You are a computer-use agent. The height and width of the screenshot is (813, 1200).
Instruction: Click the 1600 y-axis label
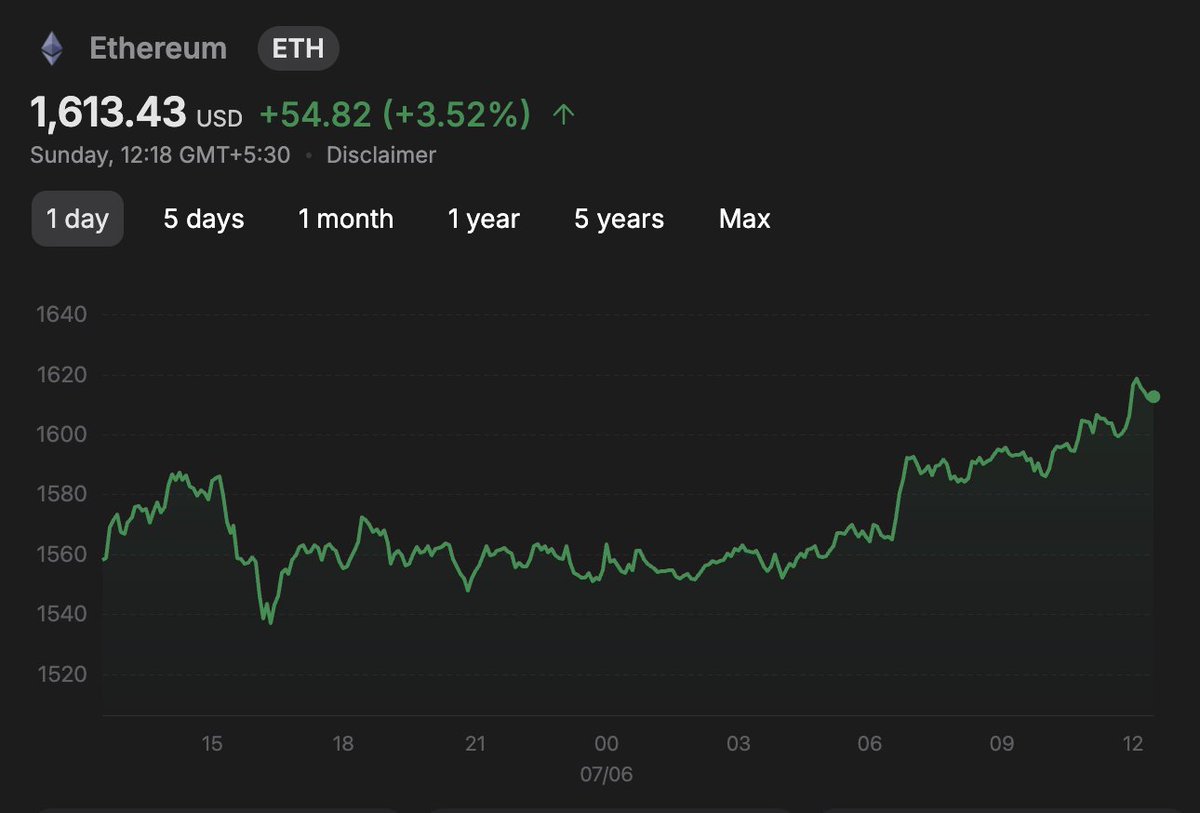62,434
